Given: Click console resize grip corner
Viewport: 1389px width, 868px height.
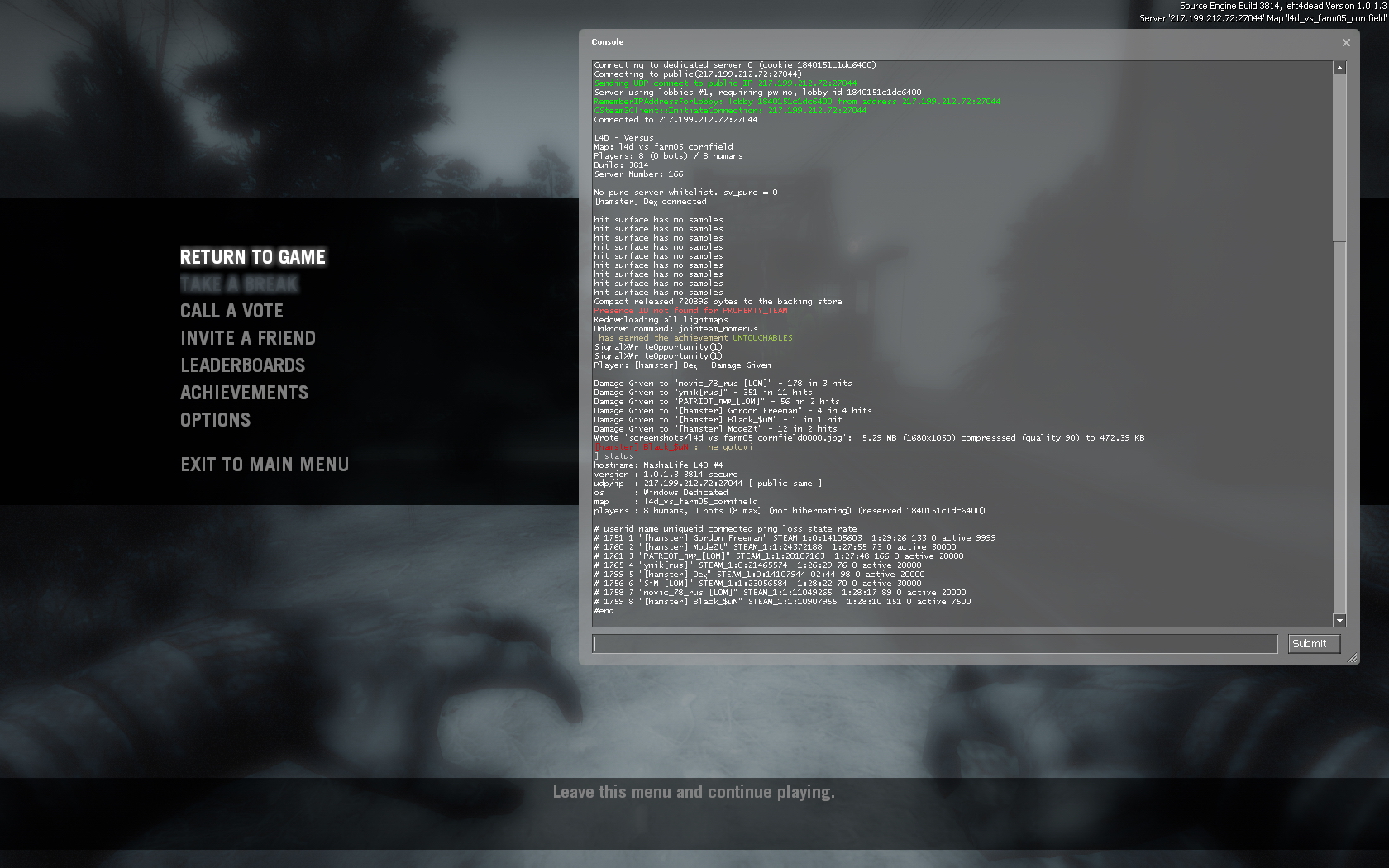Looking at the screenshot, I should tap(1353, 658).
